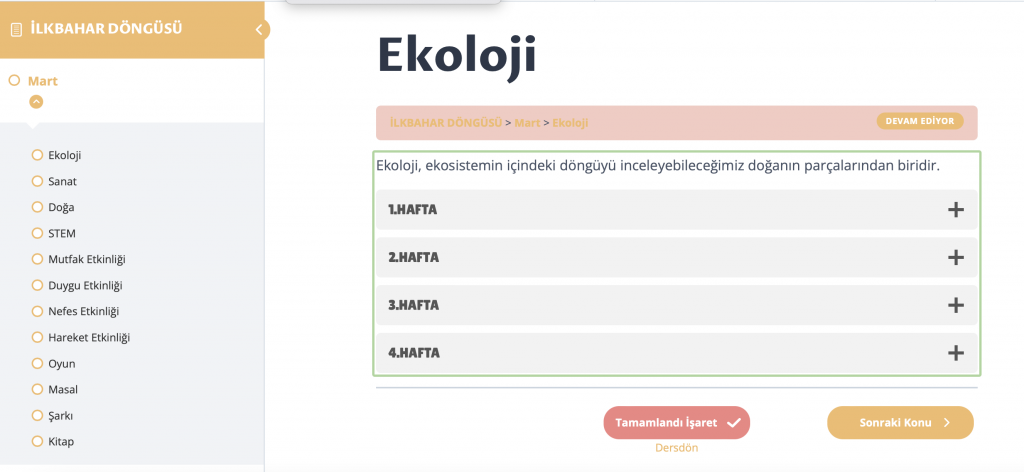Screen dimensions: 1024x472
Task: Collapse the sidebar with the arrow icon
Action: [259, 29]
